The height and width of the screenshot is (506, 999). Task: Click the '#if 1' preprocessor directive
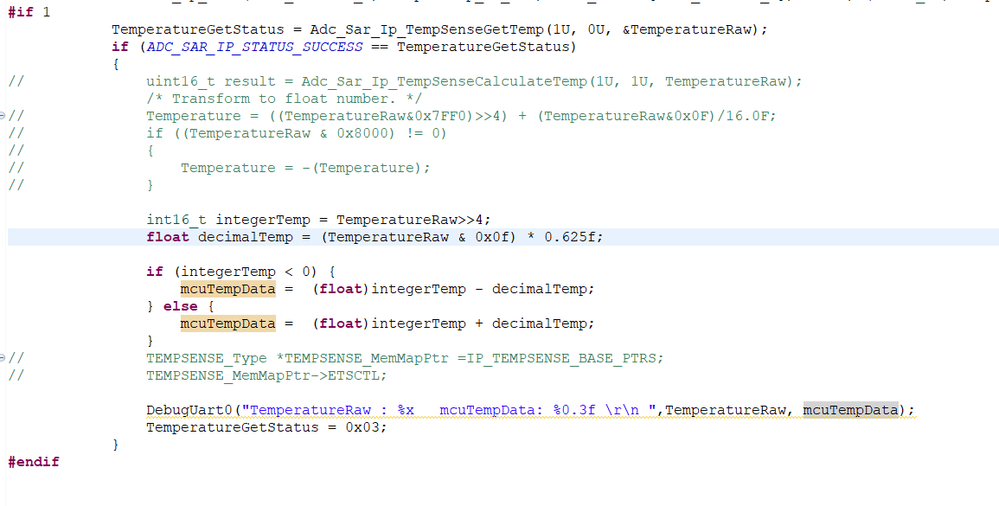[29, 11]
